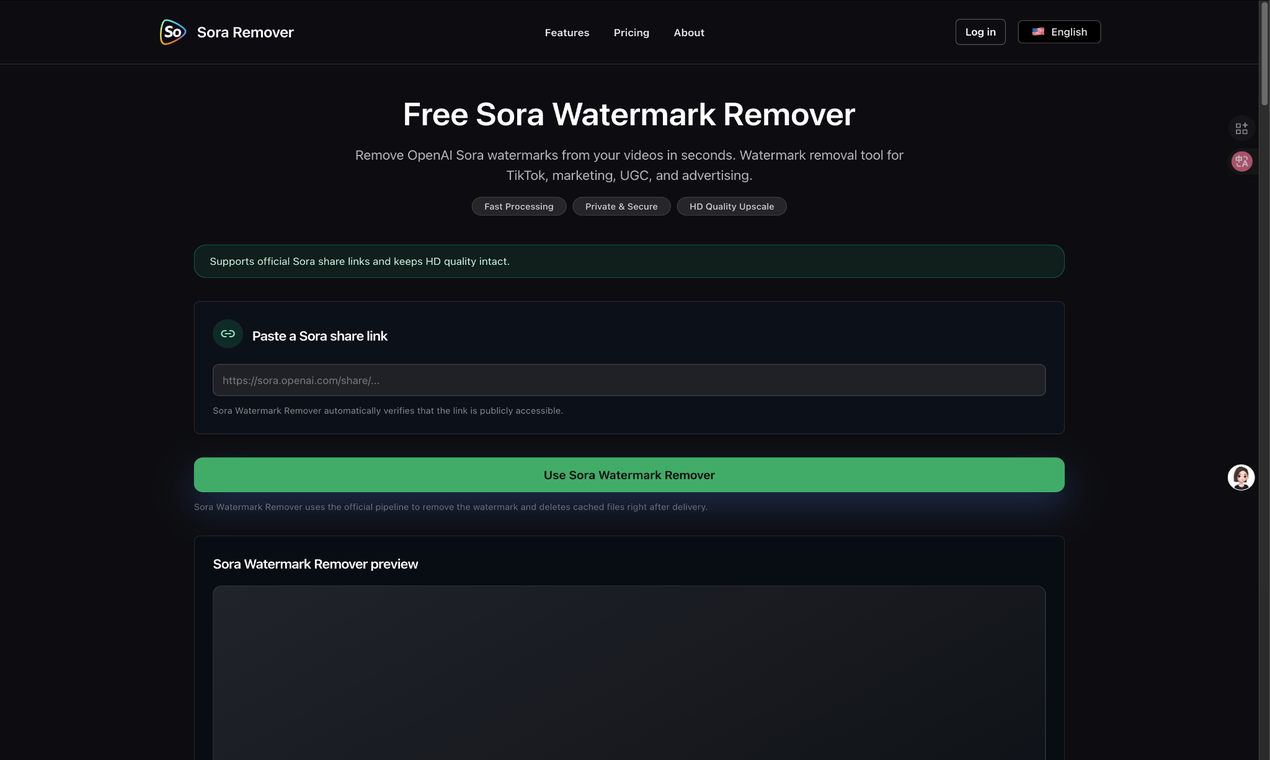Select the Private & Secure tag
This screenshot has width=1270, height=760.
621,206
